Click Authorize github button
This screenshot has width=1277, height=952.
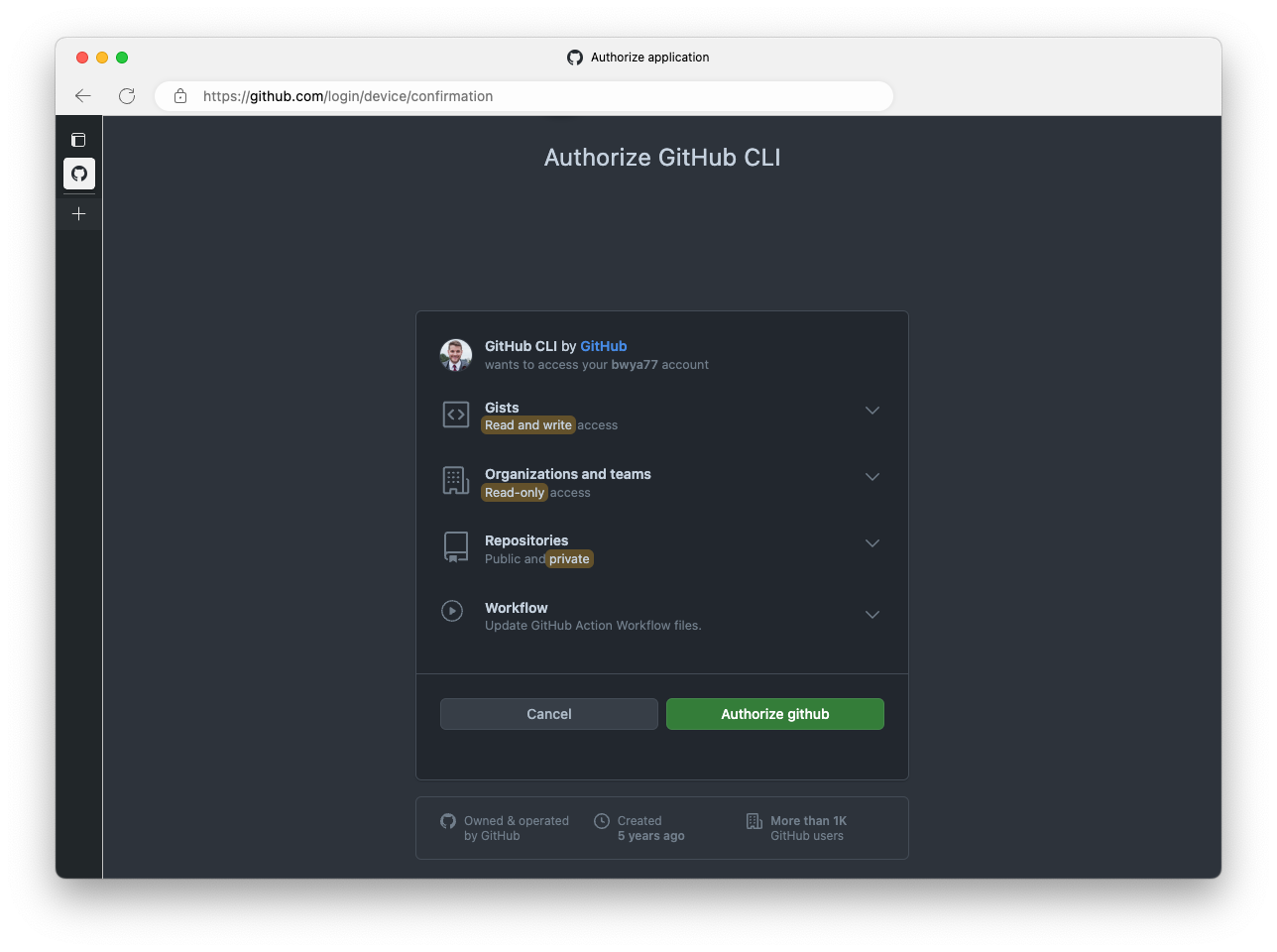(775, 714)
